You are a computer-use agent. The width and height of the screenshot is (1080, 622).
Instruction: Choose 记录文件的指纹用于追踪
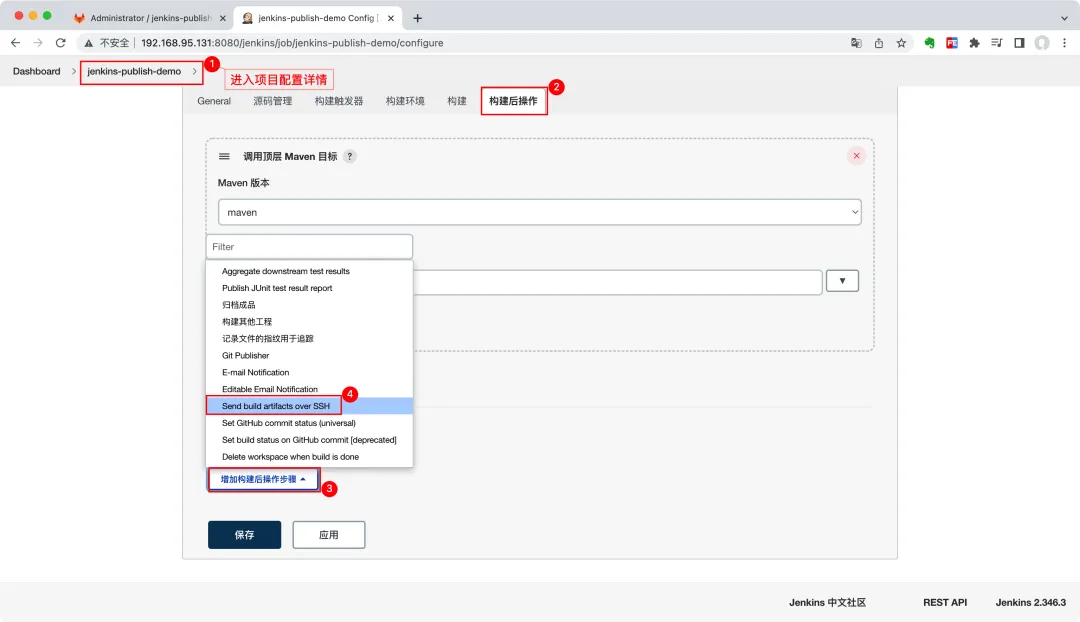point(309,339)
